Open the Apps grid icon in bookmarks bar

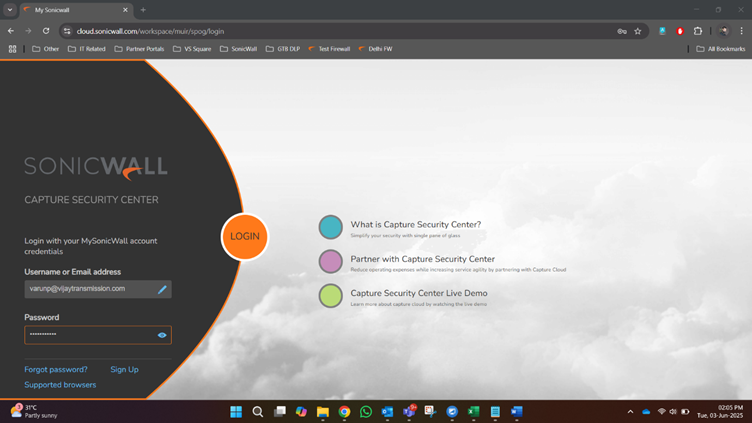pyautogui.click(x=12, y=49)
